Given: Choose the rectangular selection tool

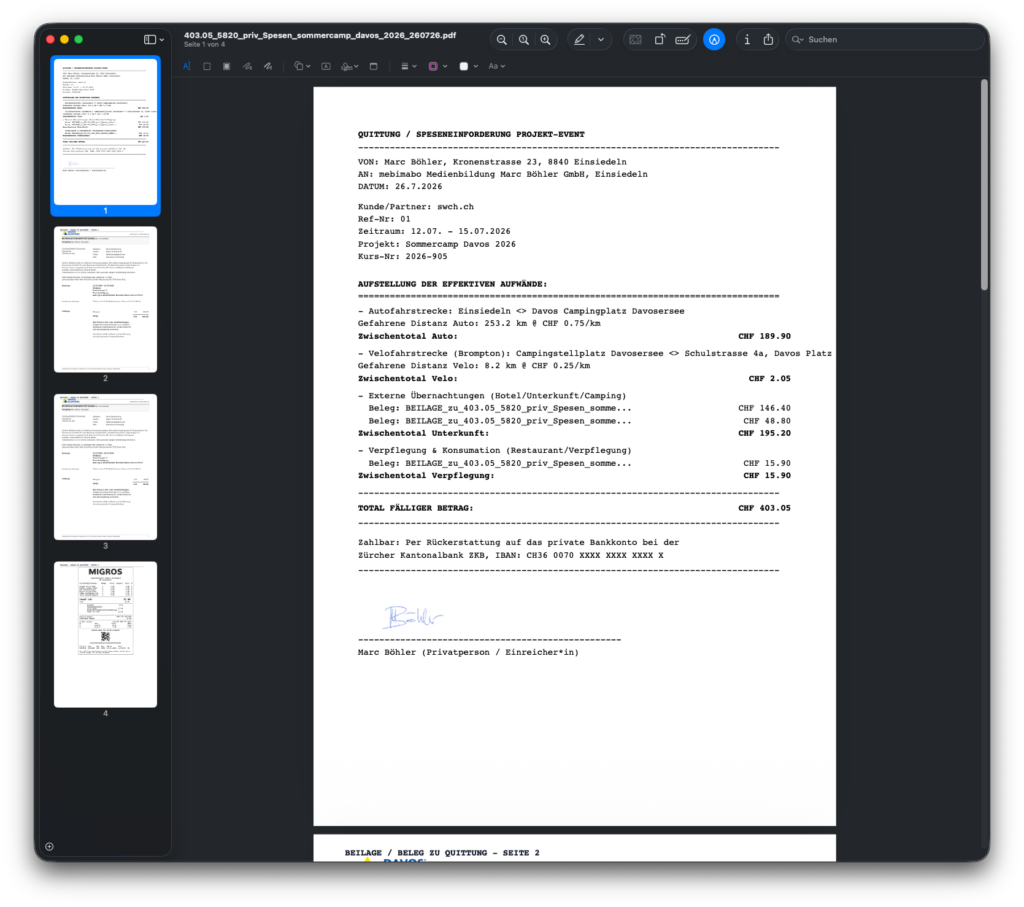Looking at the screenshot, I should pos(207,66).
